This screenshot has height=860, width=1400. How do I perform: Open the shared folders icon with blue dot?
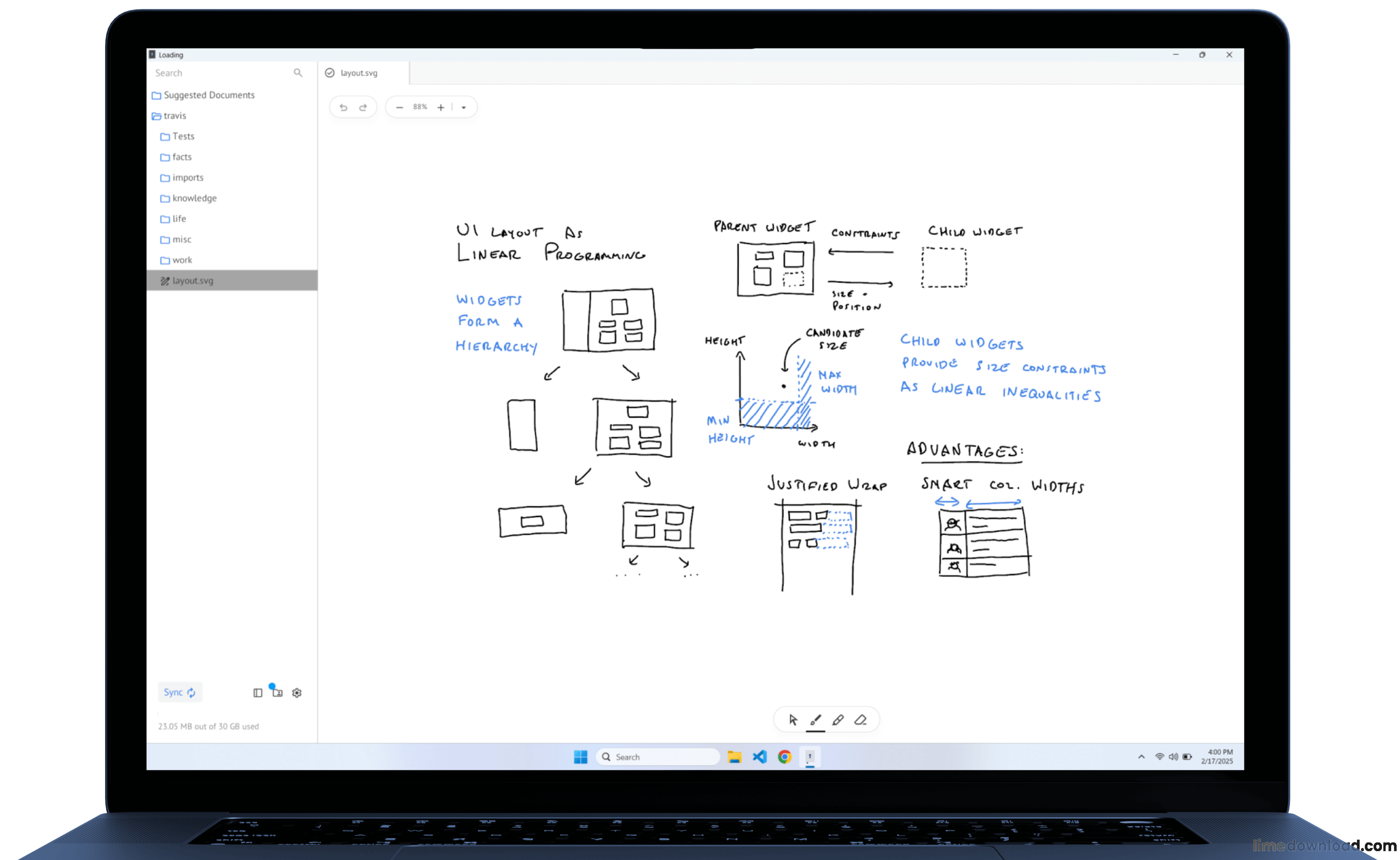[277, 691]
